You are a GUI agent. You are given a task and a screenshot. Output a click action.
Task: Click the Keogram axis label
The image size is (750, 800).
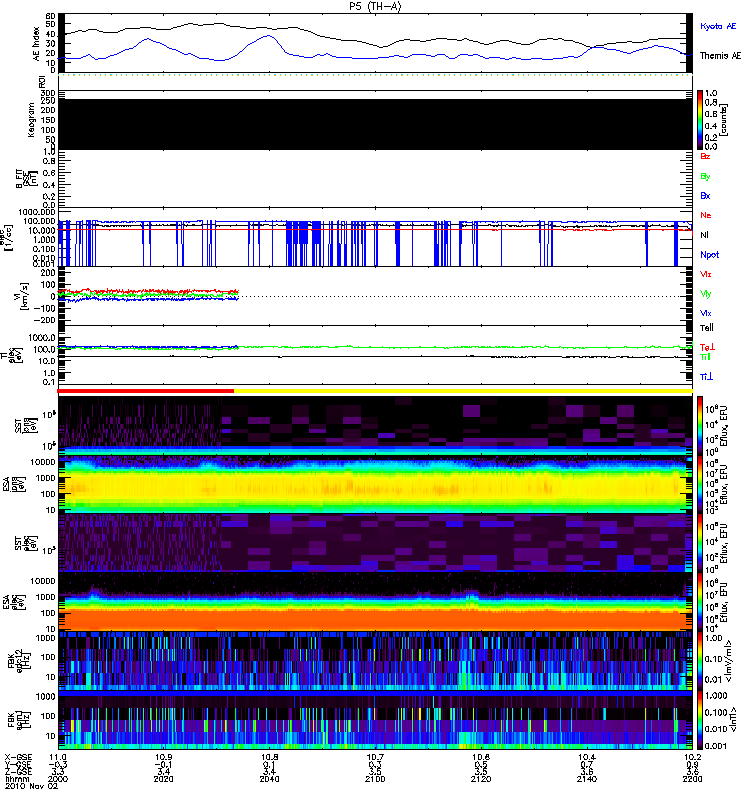point(31,120)
